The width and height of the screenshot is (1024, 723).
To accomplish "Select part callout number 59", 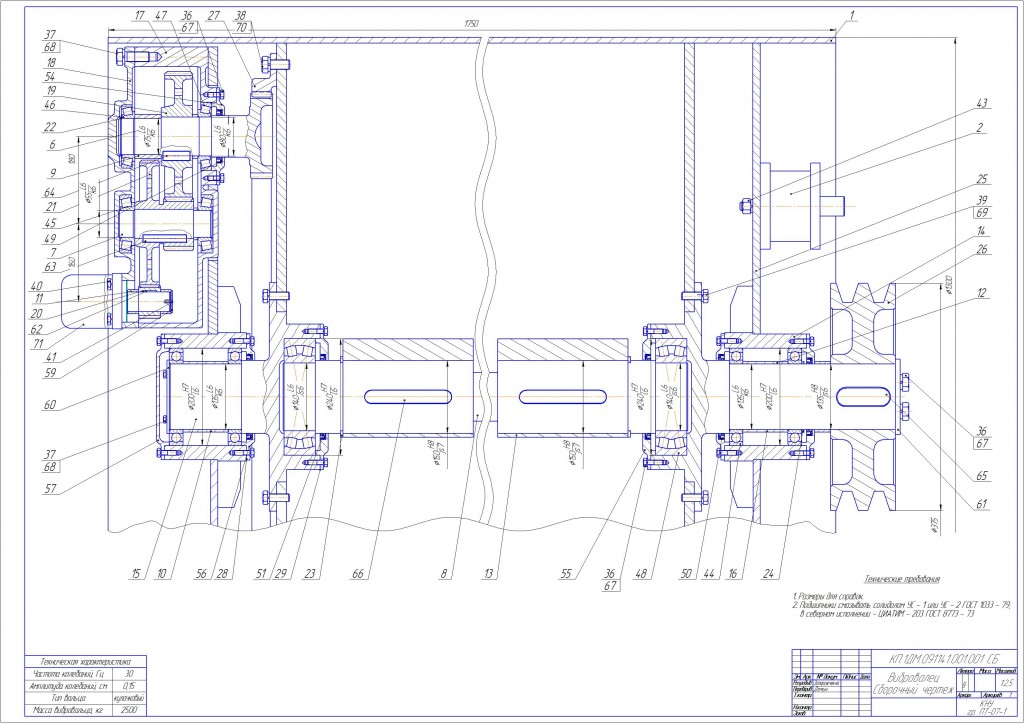I will [50, 374].
